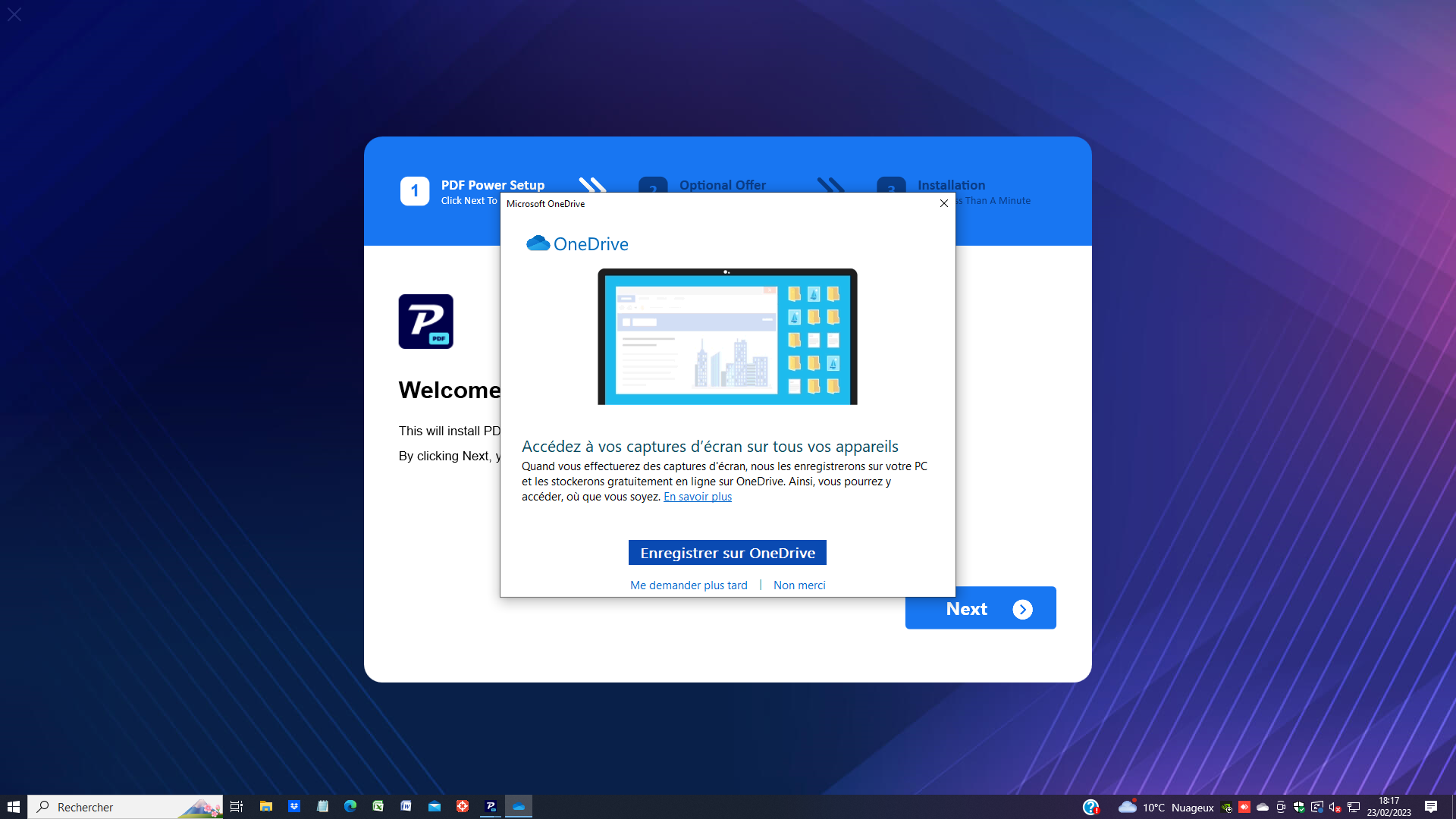Close the Microsoft OneDrive dialog
The height and width of the screenshot is (819, 1456).
coord(944,203)
